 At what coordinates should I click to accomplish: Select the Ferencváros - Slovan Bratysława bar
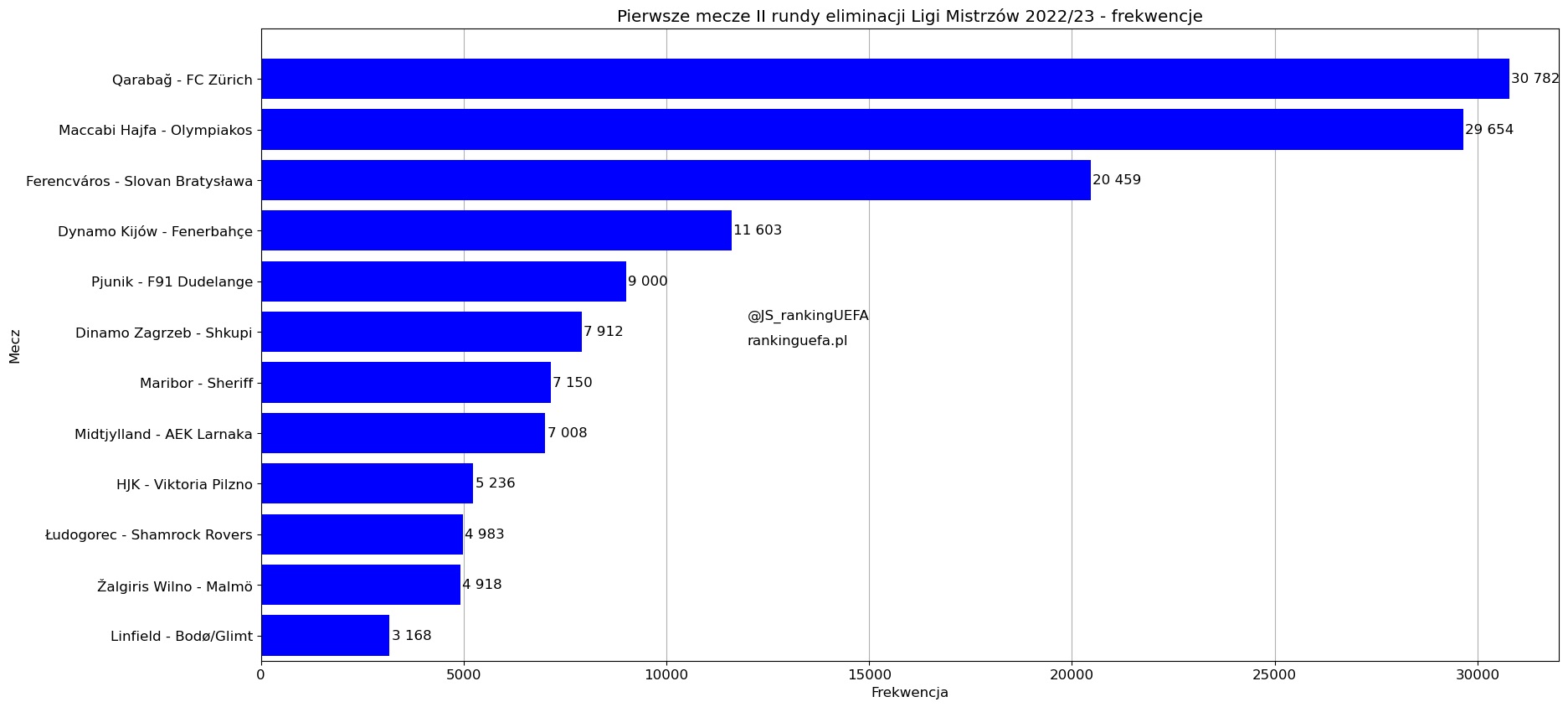(676, 180)
